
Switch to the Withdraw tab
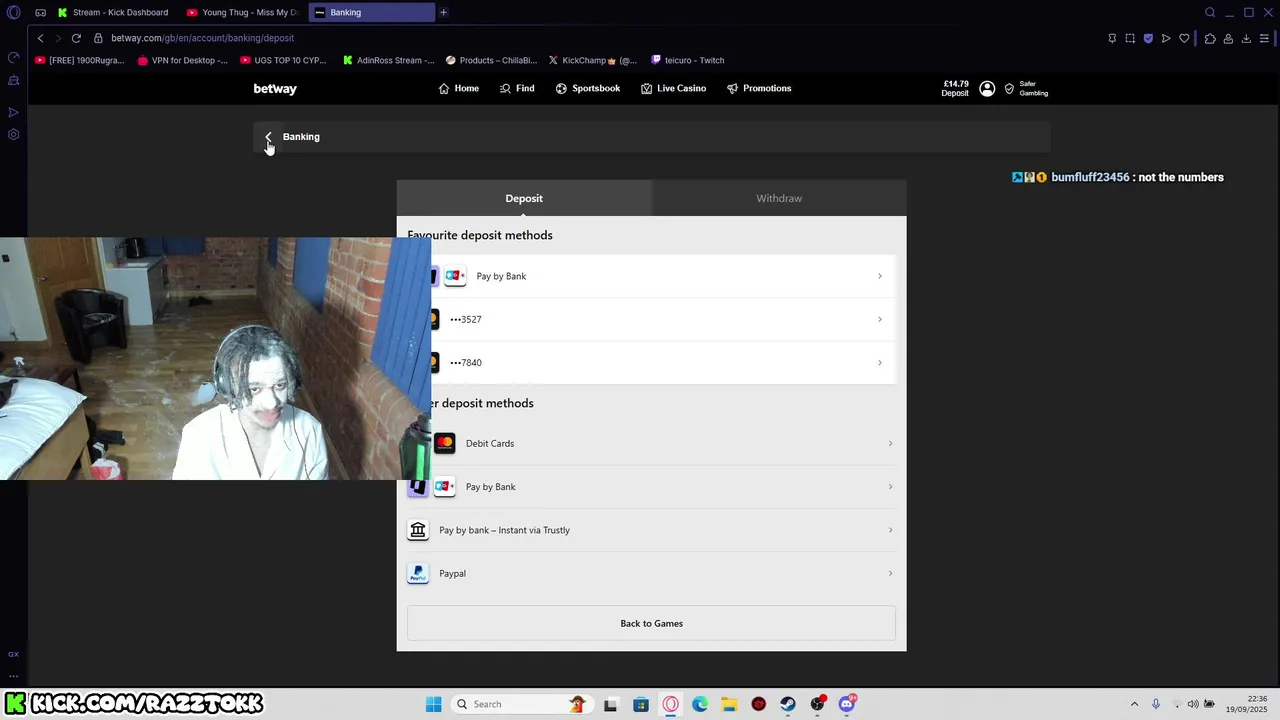click(779, 198)
